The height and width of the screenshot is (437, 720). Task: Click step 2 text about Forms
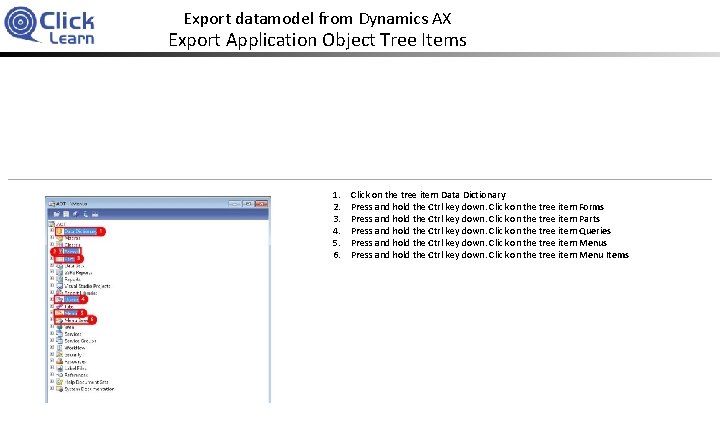click(478, 207)
